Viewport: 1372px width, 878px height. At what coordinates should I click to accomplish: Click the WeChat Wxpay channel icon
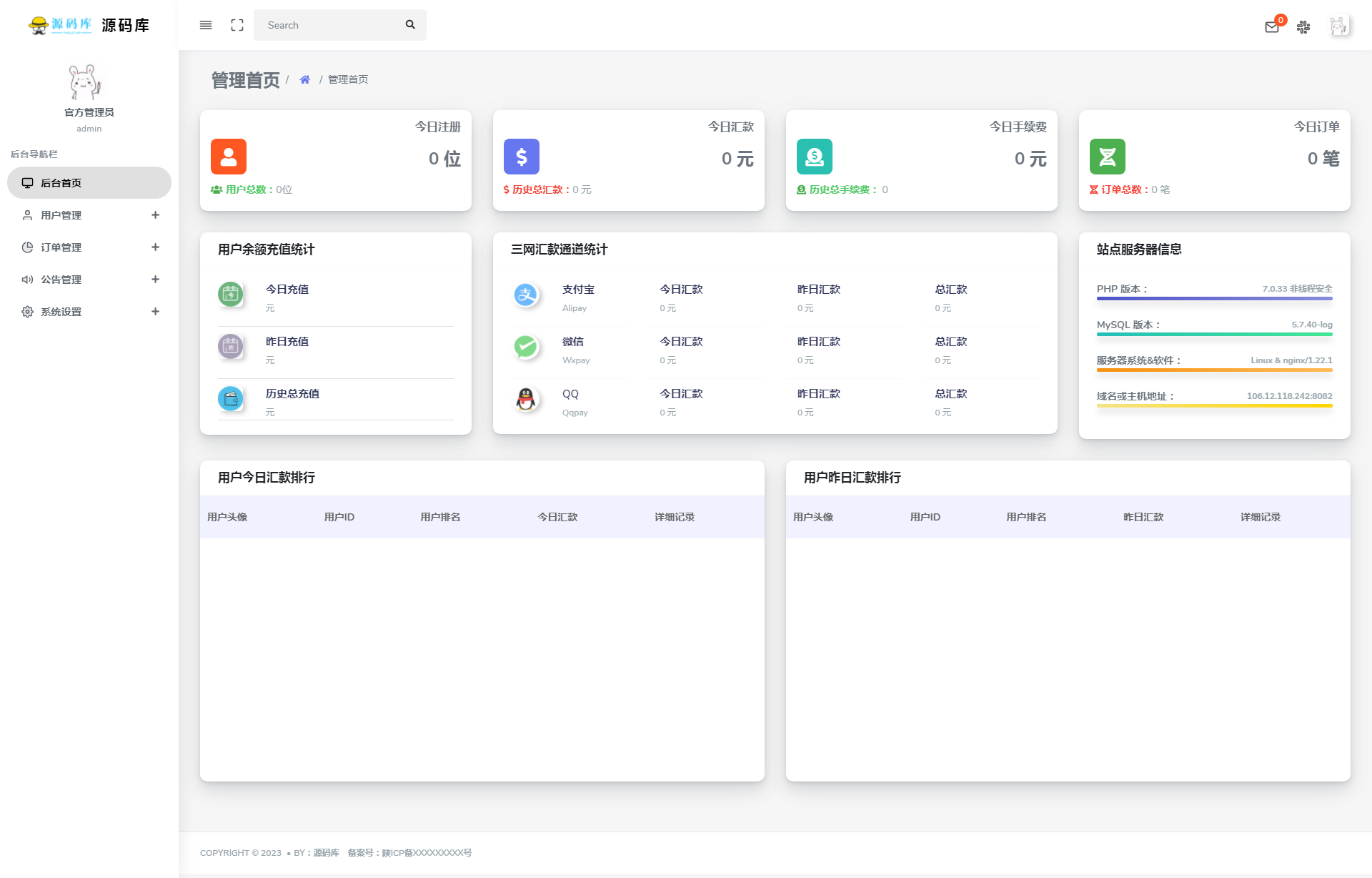pyautogui.click(x=527, y=347)
